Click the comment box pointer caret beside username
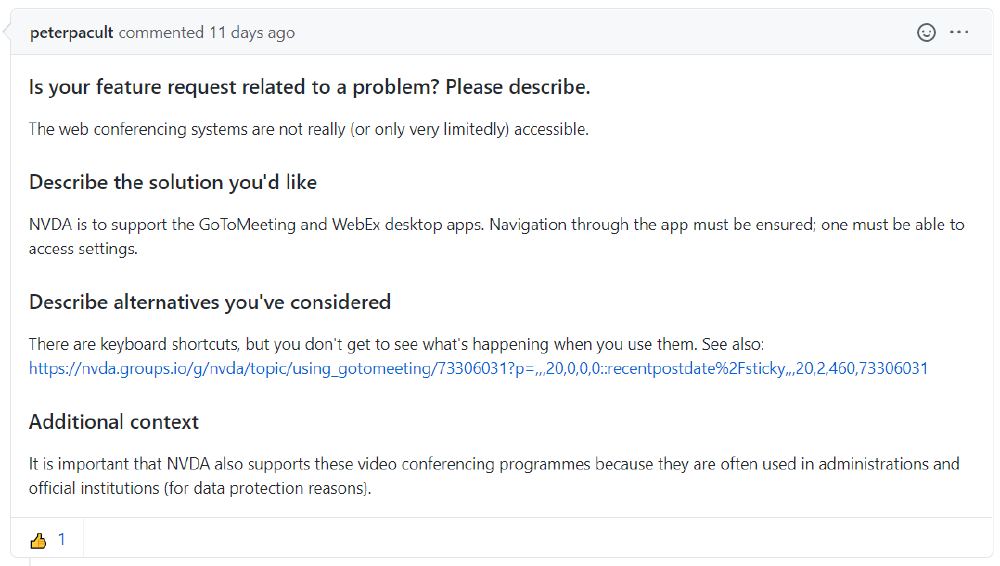1000x566 pixels. (x=6, y=31)
